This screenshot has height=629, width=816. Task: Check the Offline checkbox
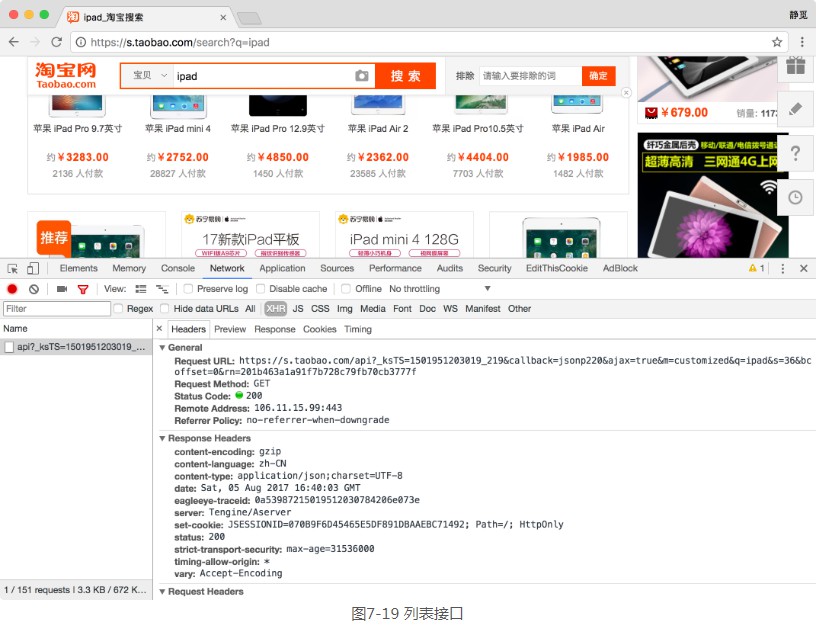pyautogui.click(x=346, y=289)
